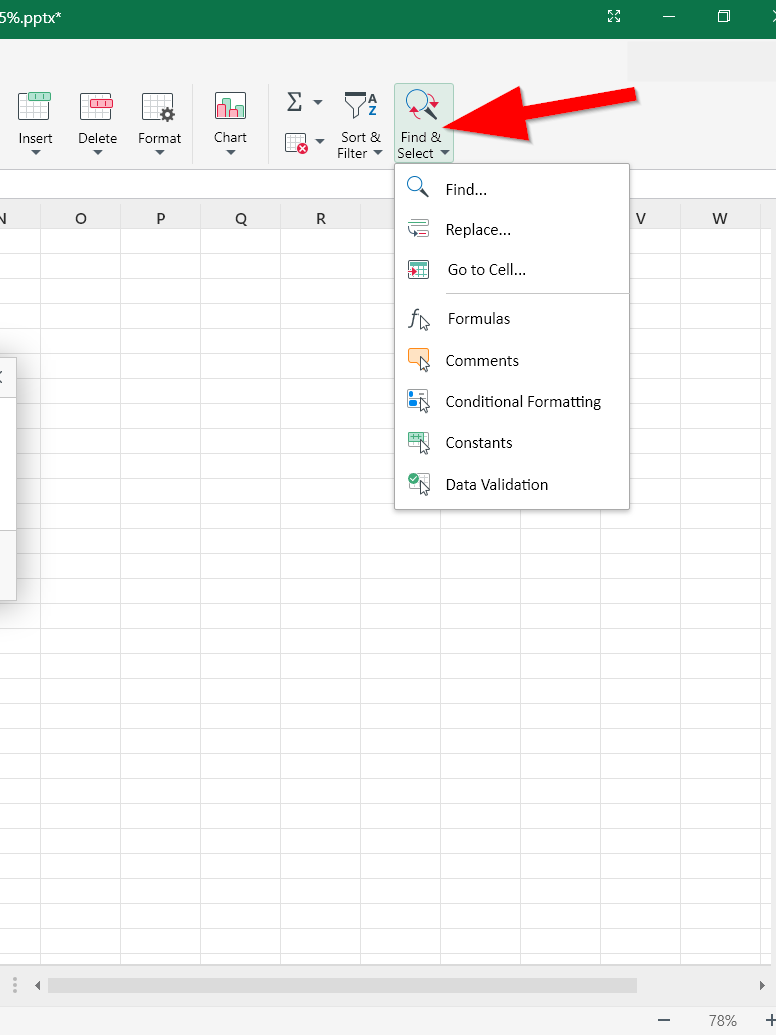Expand the AutoSum dropdown arrow

(x=318, y=102)
